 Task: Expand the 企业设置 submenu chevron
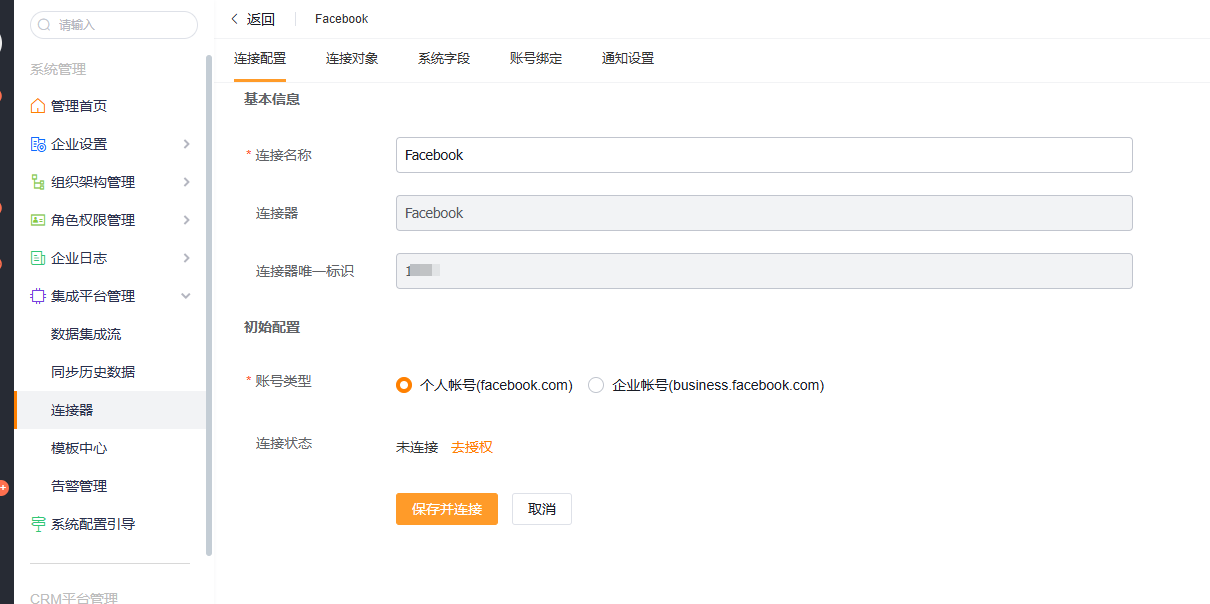[x=186, y=144]
